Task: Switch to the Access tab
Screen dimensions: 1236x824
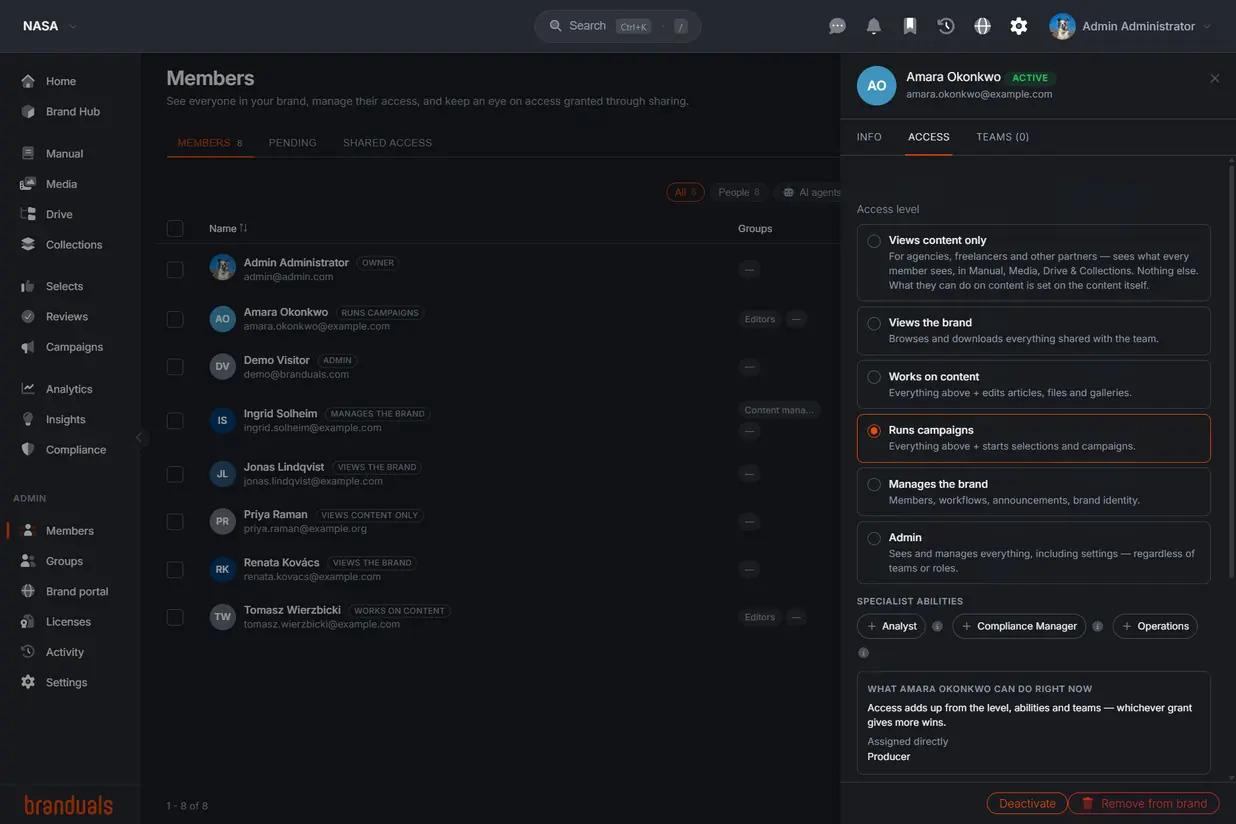Action: click(x=929, y=137)
